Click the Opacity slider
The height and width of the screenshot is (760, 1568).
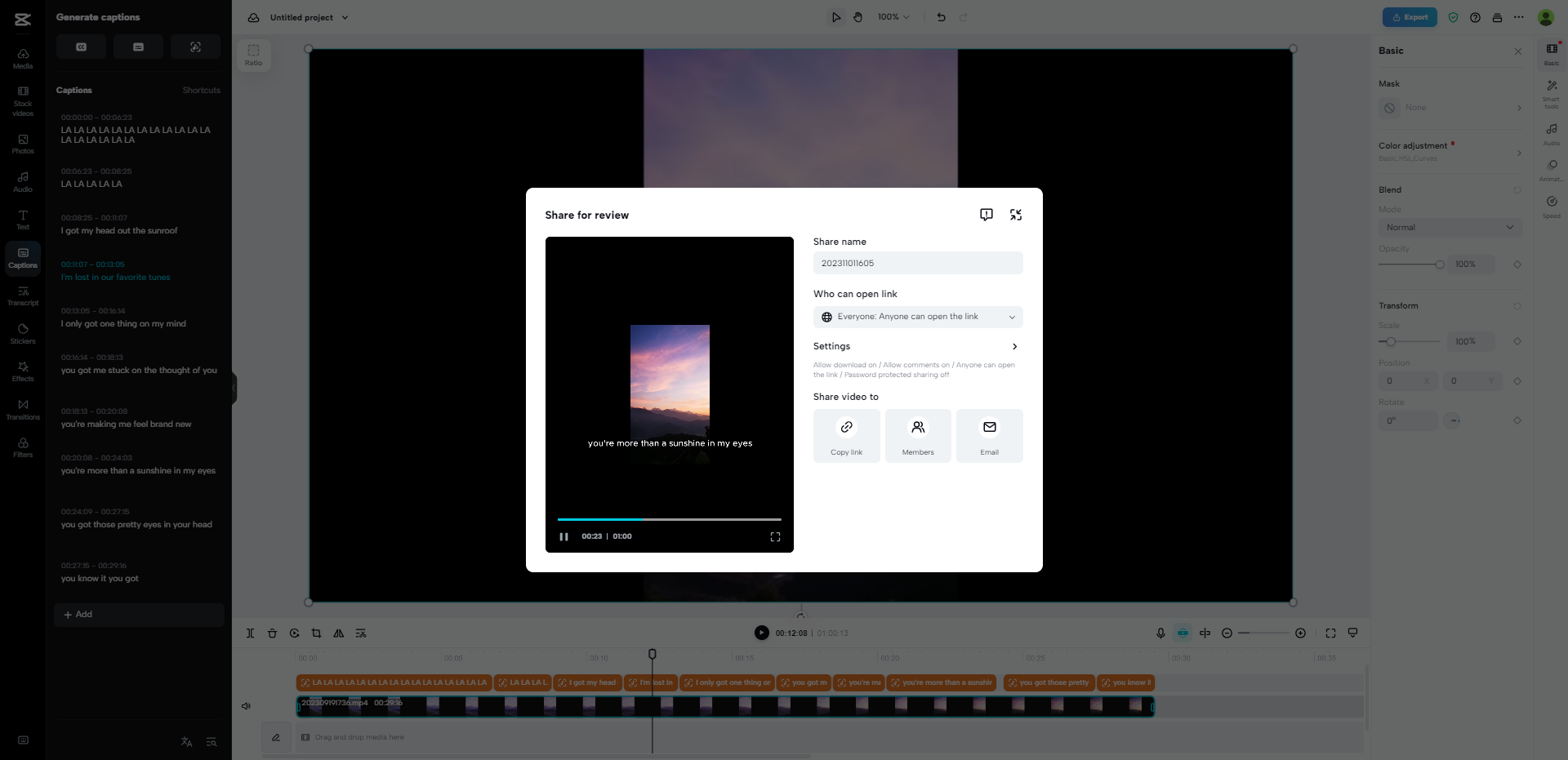point(1412,264)
